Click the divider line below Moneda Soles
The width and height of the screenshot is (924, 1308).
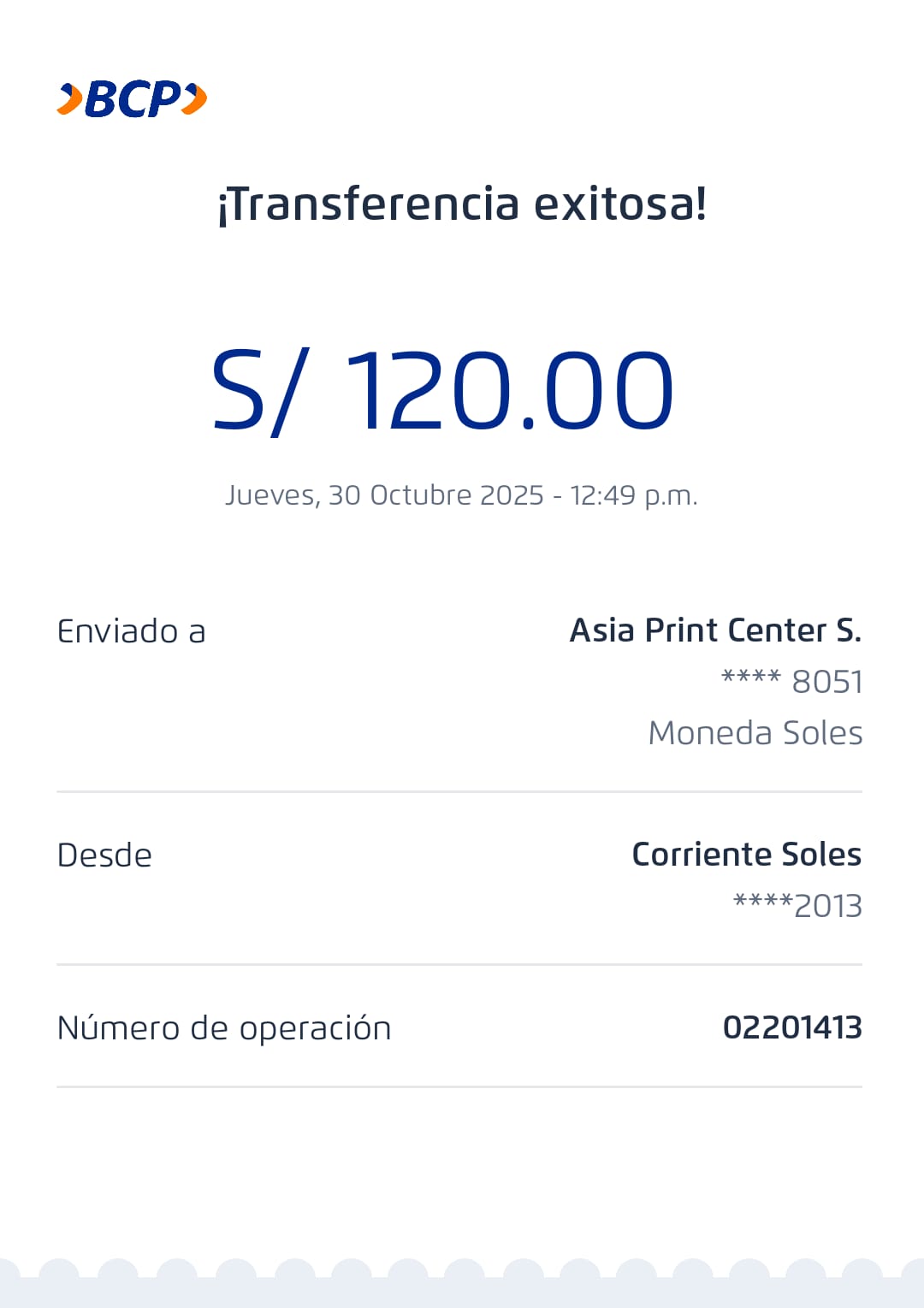pos(459,792)
